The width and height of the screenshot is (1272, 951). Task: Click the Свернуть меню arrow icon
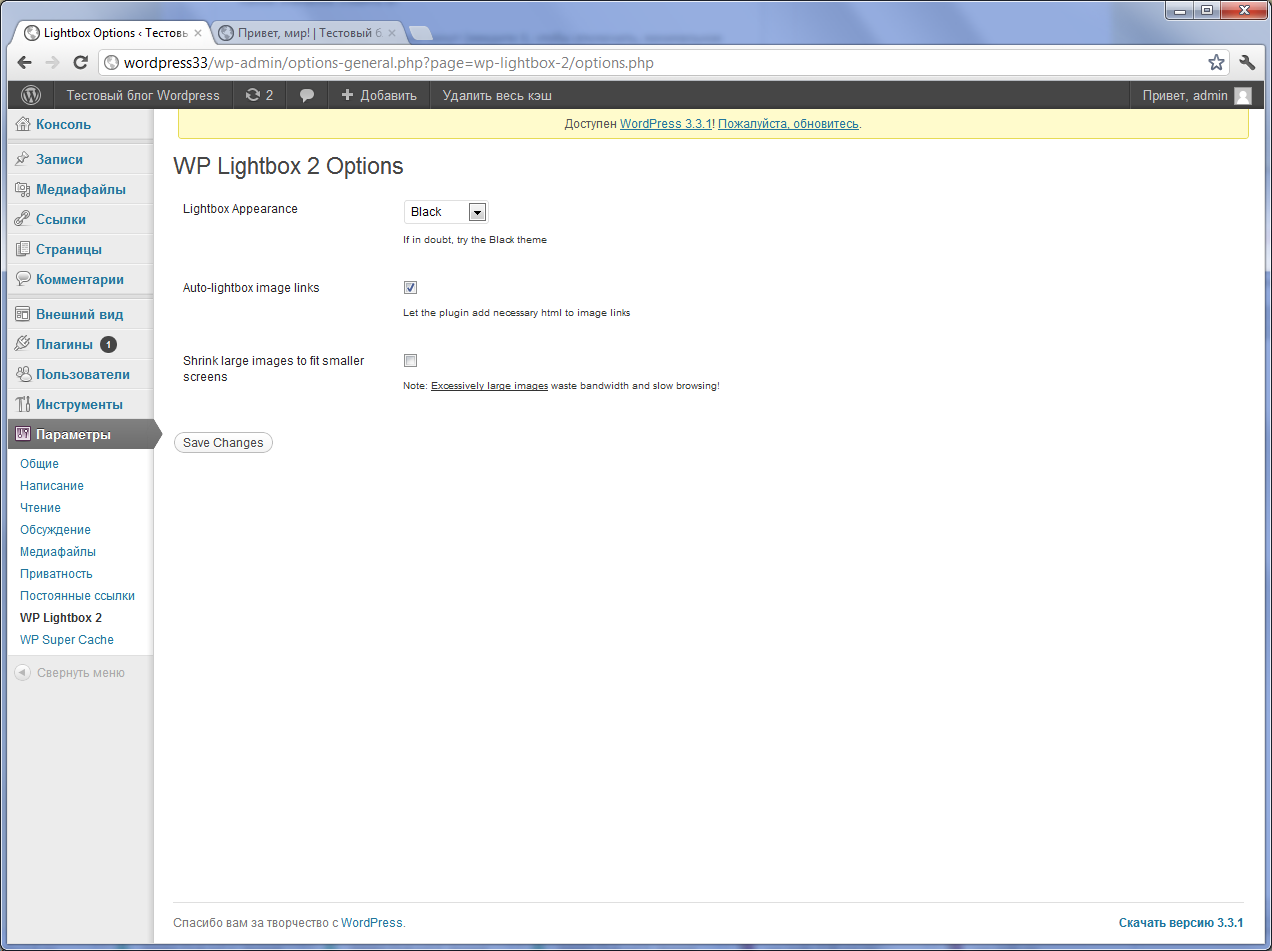pos(22,673)
